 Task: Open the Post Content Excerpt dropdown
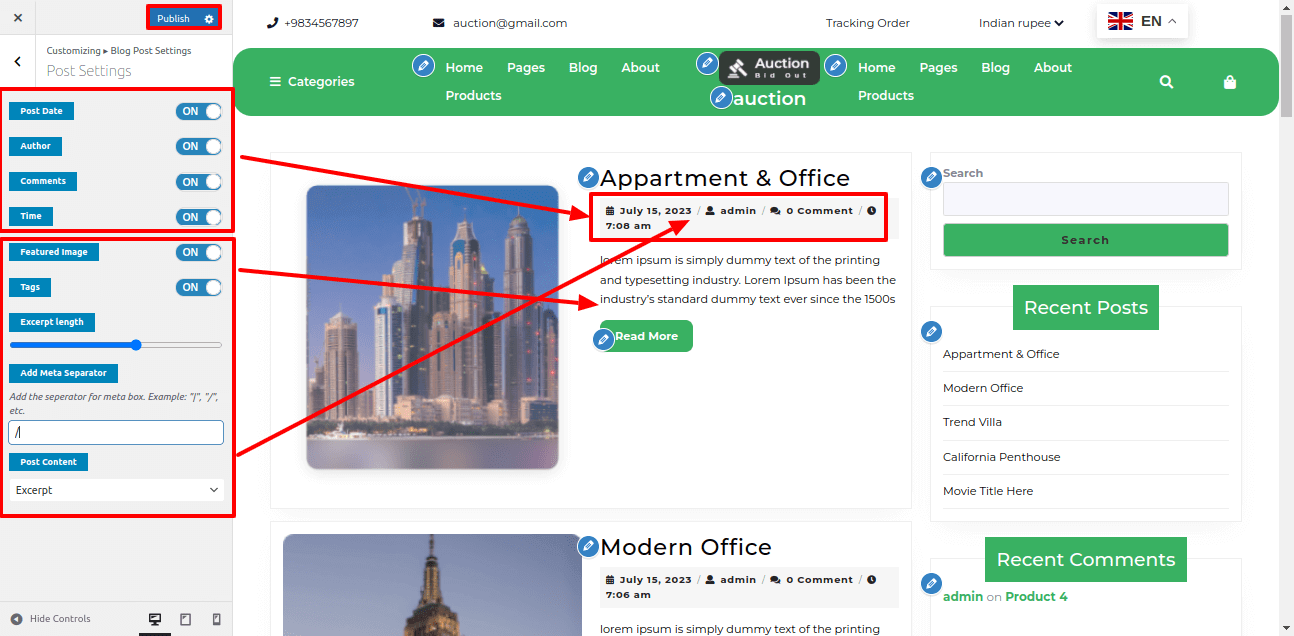tap(116, 490)
